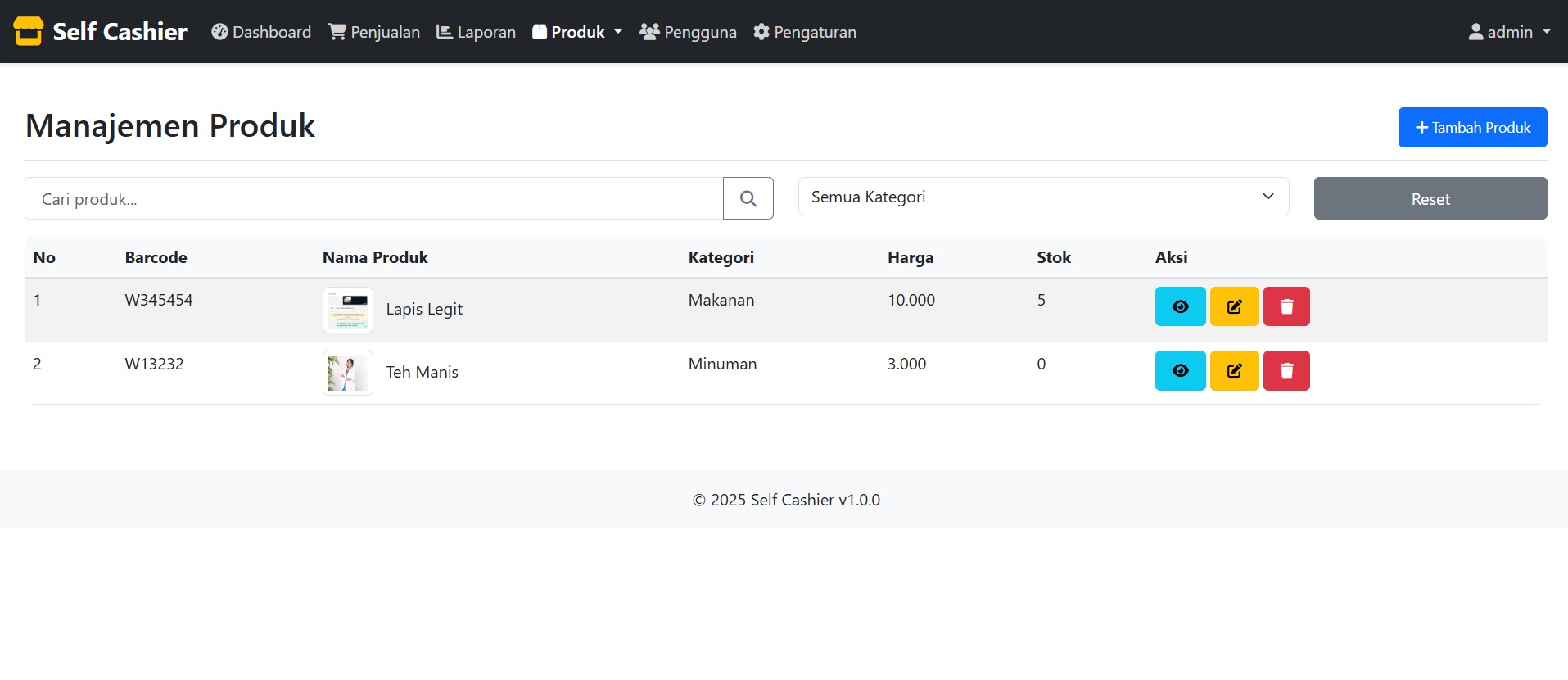Click the magnifier search button
The image size is (1568, 680).
coord(748,198)
